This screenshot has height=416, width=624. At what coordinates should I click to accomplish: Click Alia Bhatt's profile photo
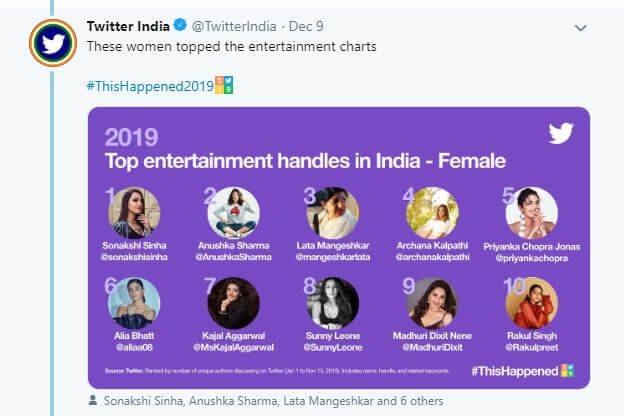(134, 303)
